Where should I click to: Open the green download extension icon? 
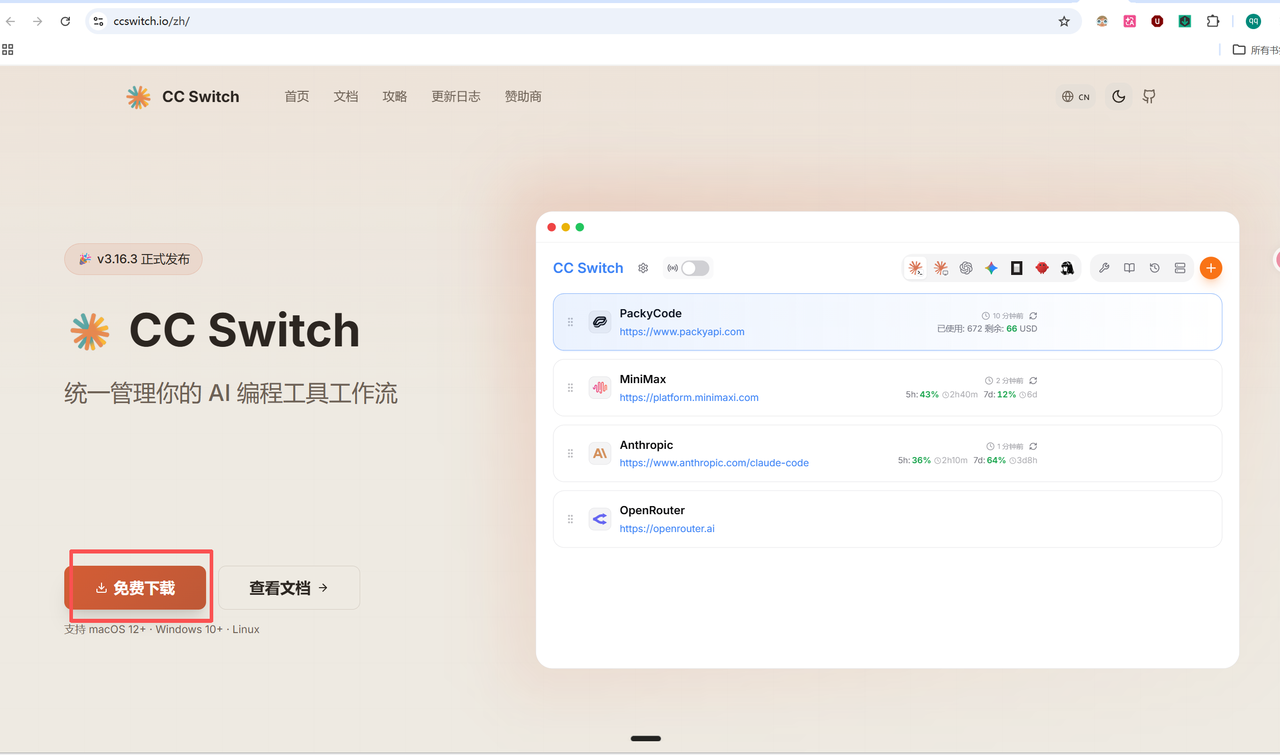[x=1185, y=21]
